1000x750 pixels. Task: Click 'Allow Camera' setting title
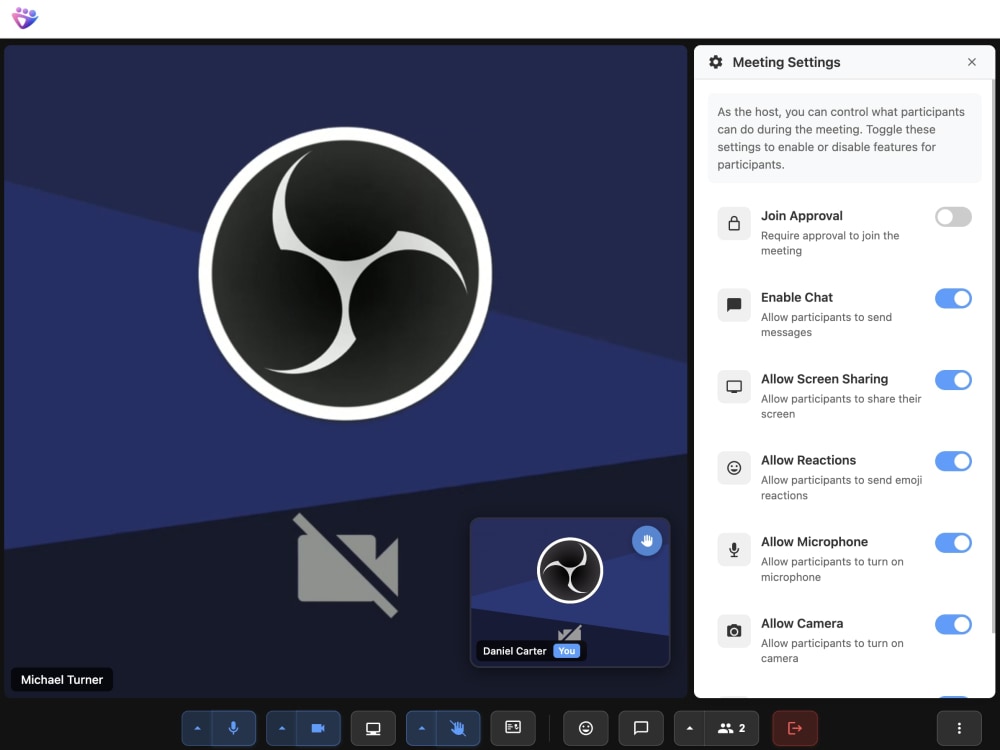(x=802, y=624)
